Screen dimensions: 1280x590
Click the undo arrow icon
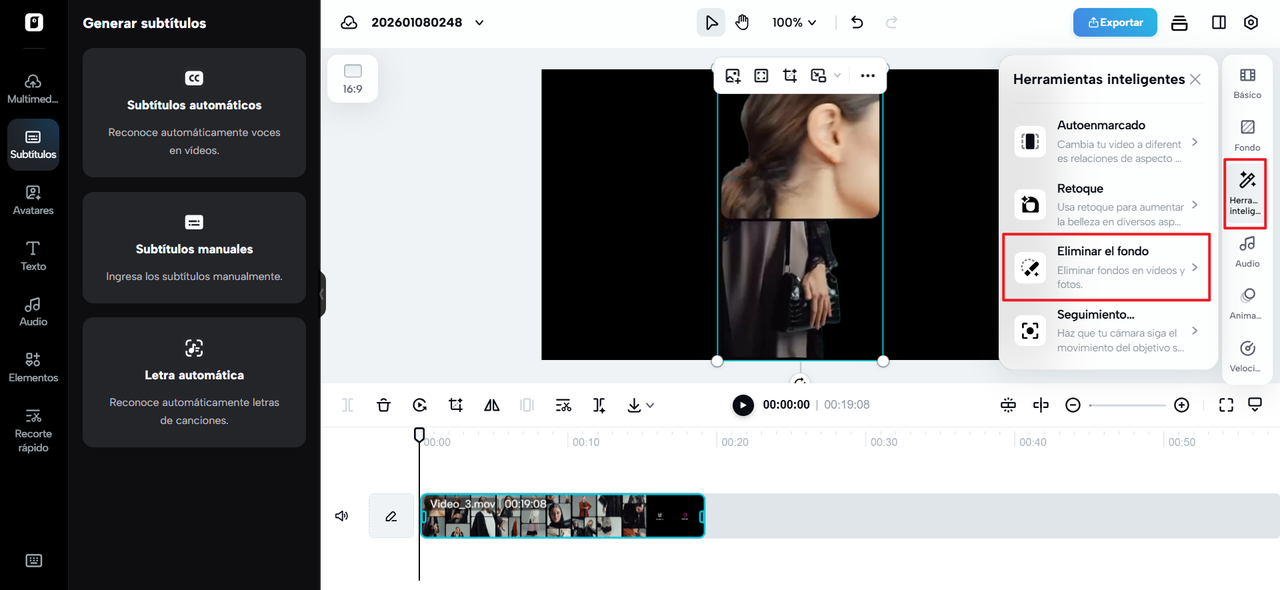coord(857,22)
